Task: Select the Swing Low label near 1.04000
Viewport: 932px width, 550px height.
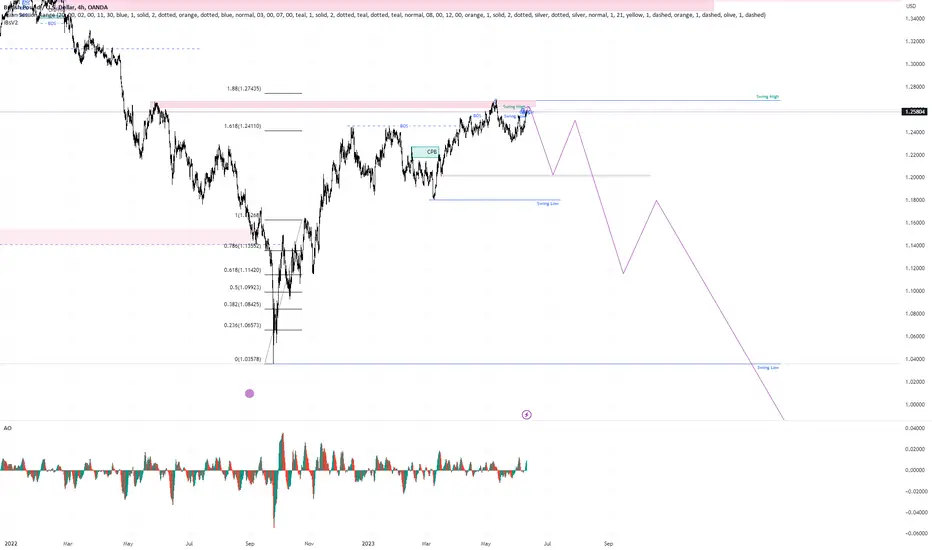Action: (x=768, y=367)
